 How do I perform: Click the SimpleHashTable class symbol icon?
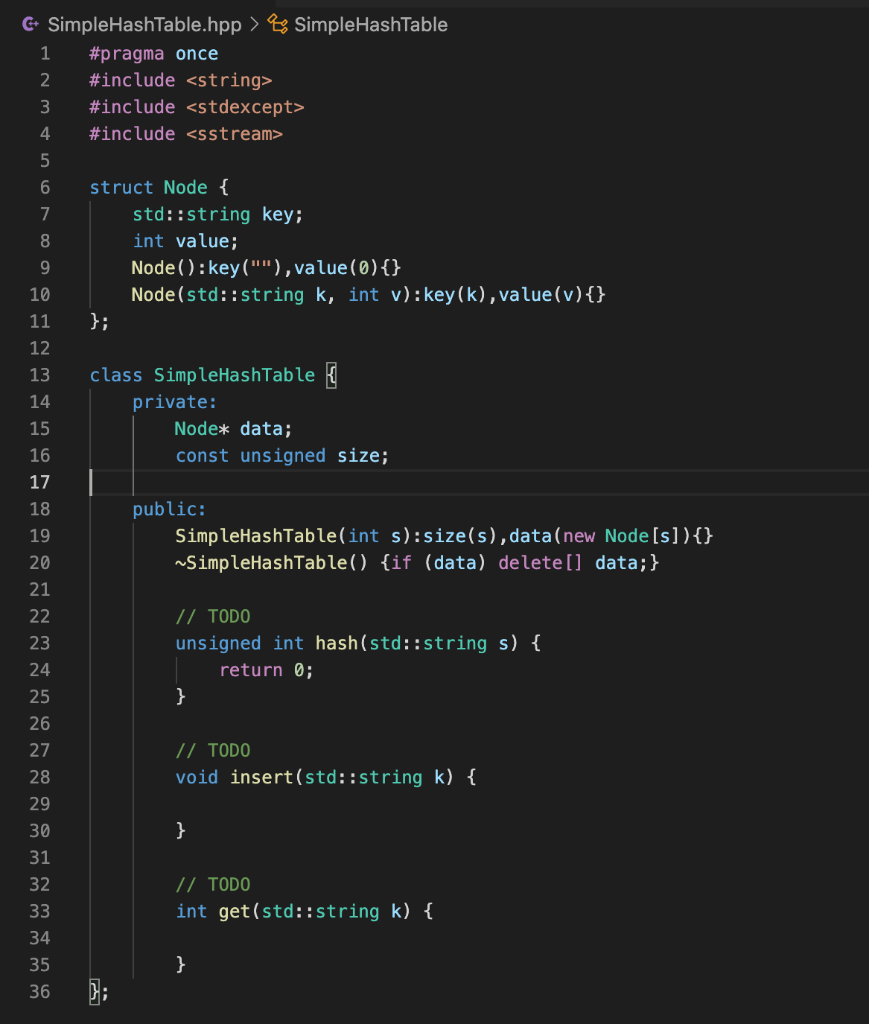point(276,24)
